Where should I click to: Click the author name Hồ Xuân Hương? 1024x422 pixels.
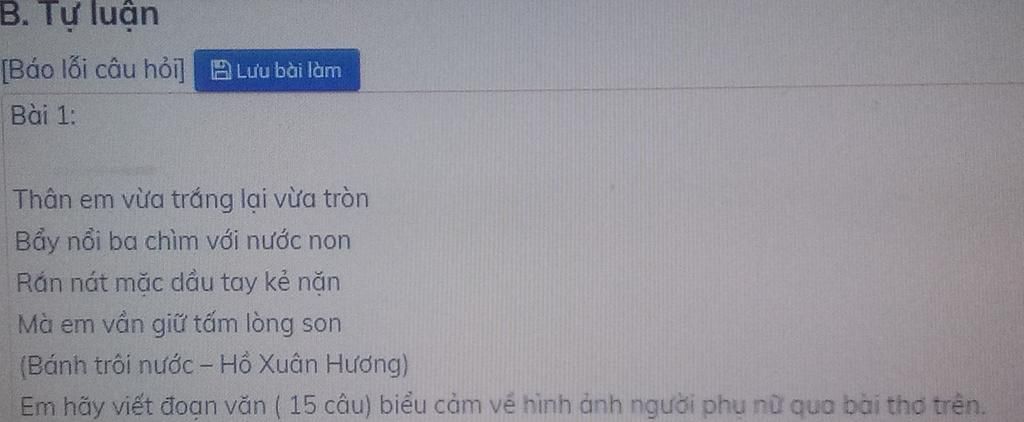[311, 365]
